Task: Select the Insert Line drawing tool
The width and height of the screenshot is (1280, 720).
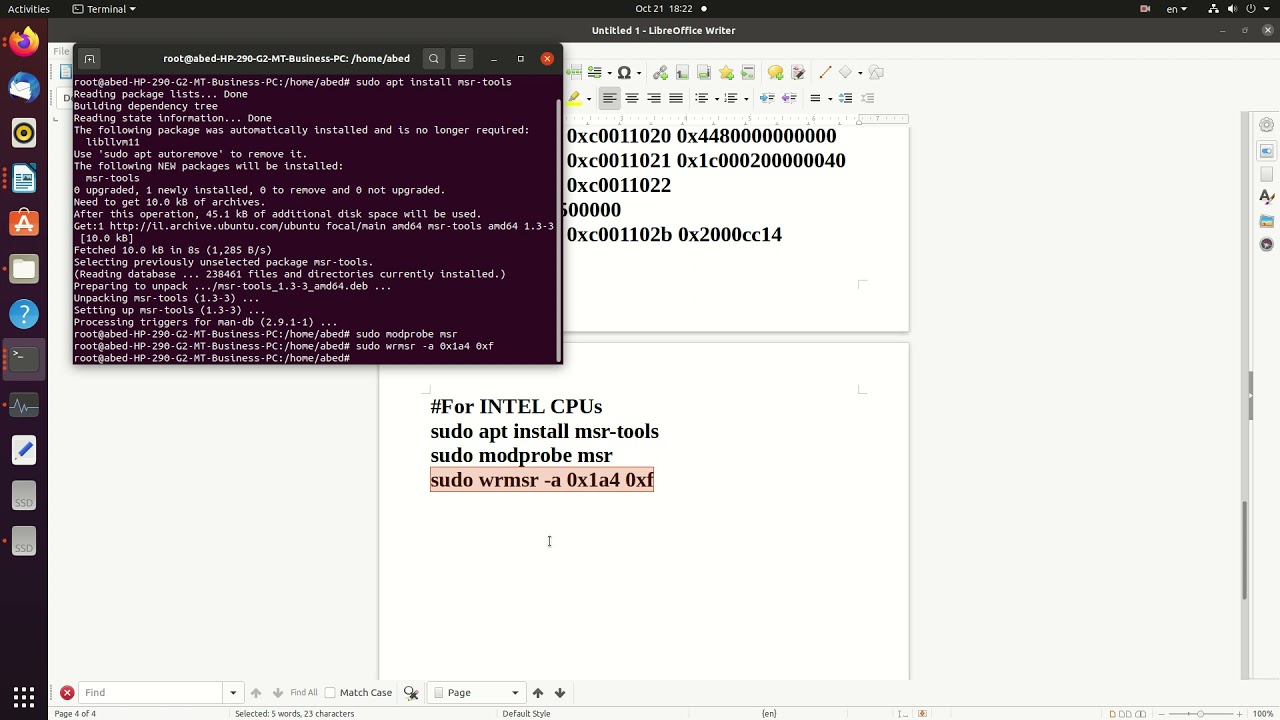Action: (x=825, y=72)
